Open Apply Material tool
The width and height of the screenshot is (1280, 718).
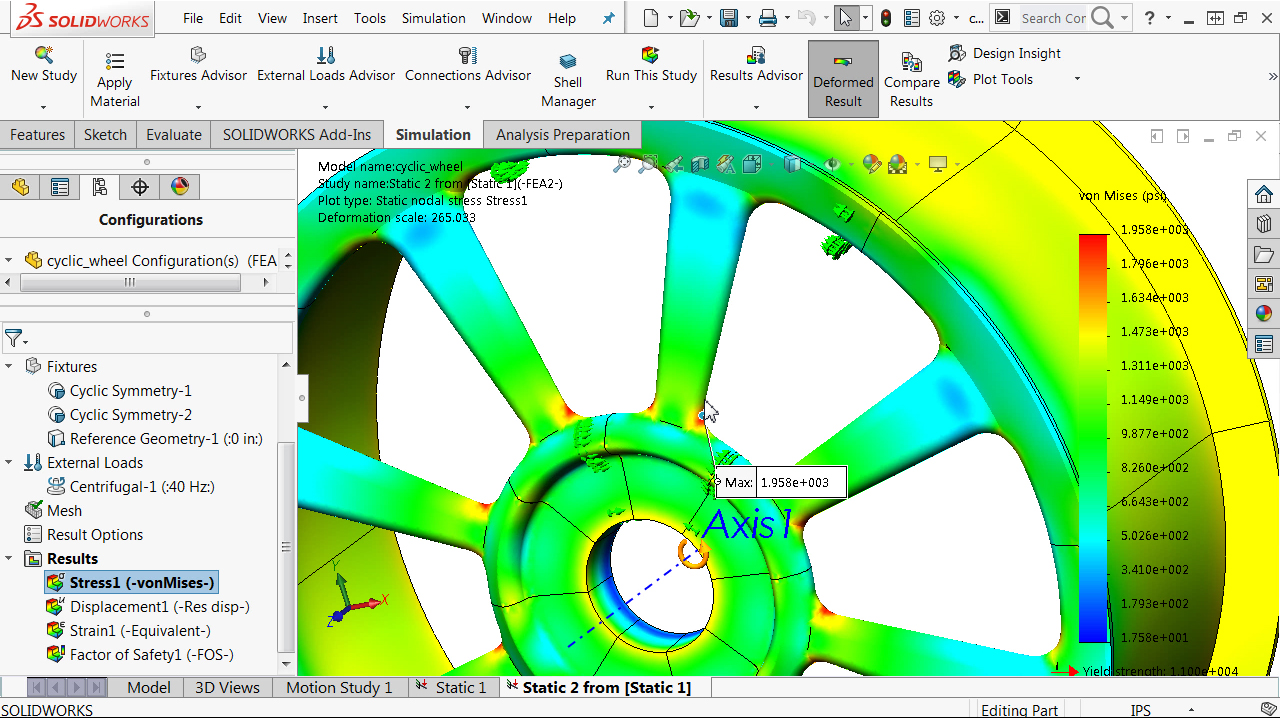tap(115, 62)
